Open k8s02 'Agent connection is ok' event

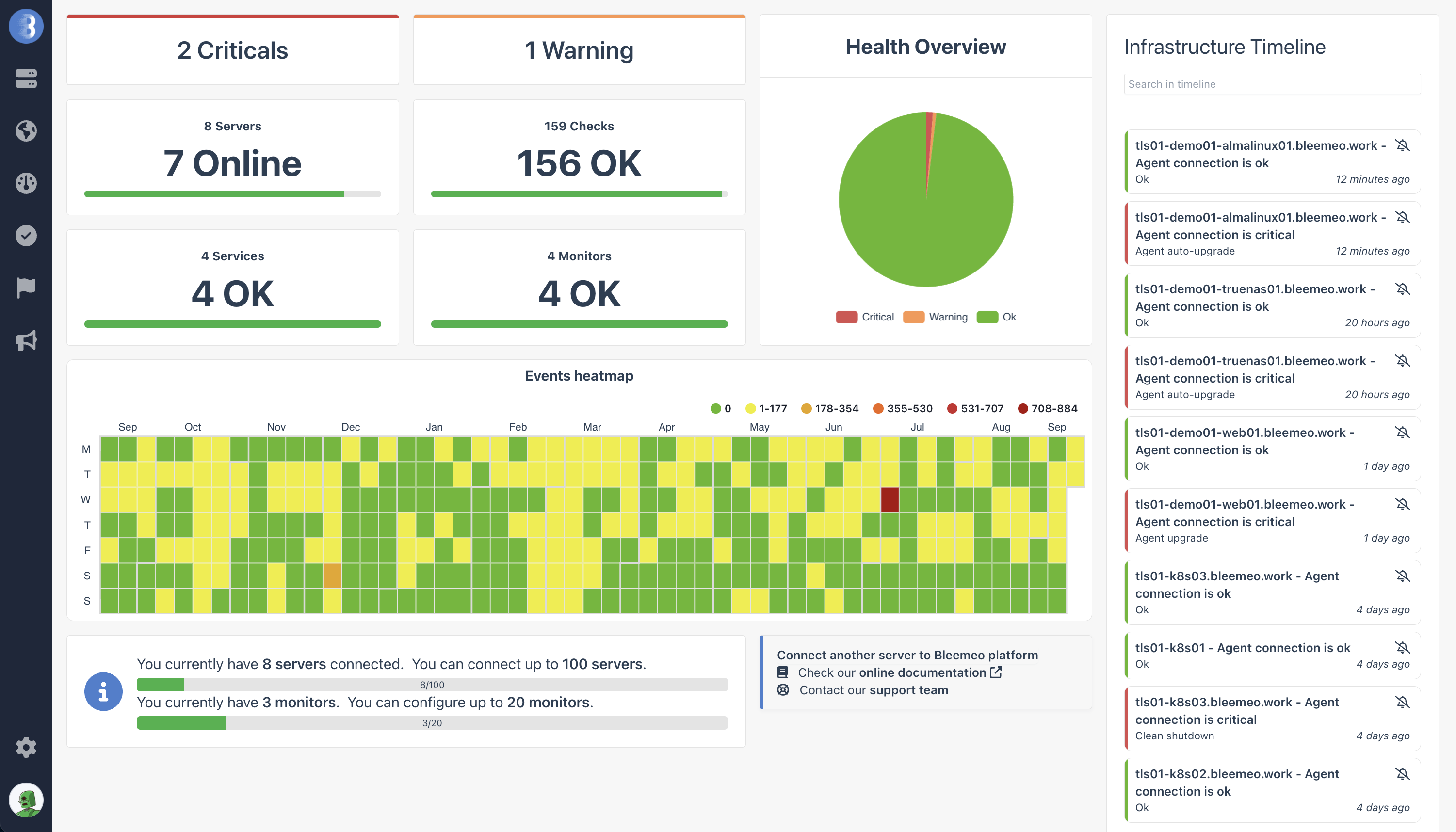click(1272, 790)
